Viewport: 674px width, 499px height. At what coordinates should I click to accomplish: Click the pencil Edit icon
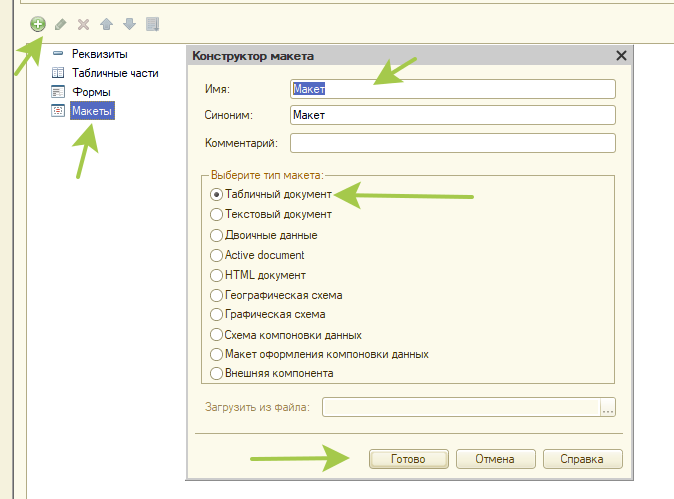tap(61, 23)
